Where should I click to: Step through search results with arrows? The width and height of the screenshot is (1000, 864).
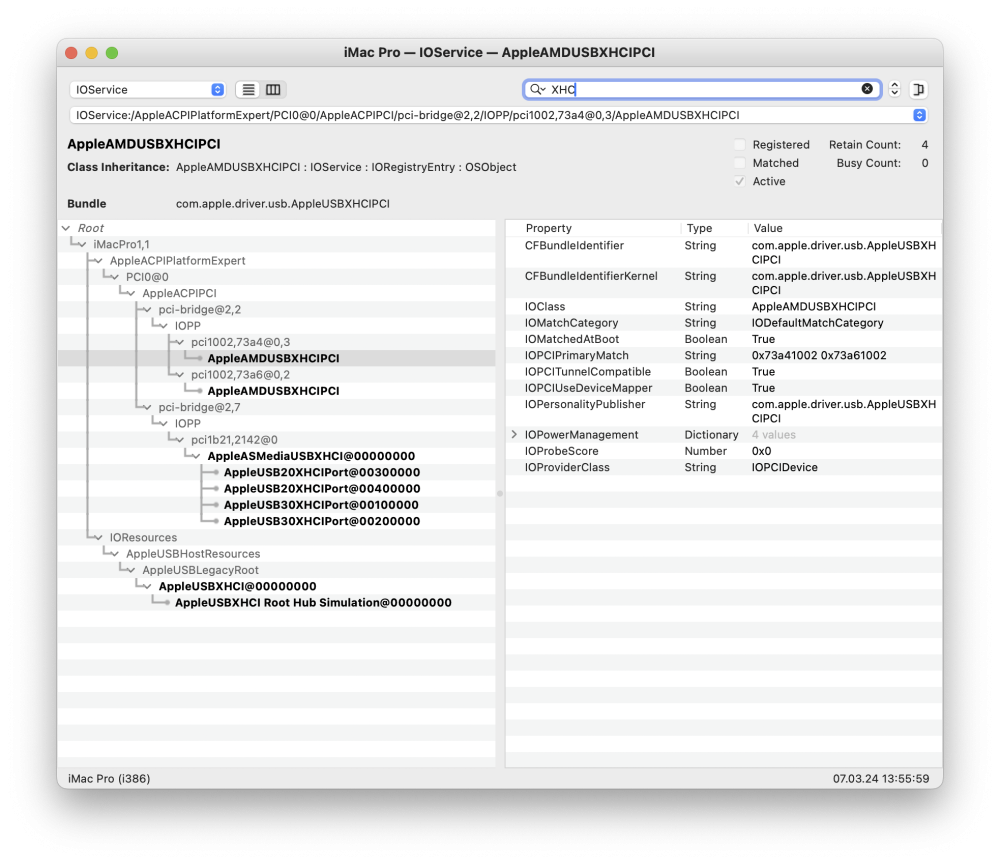(x=894, y=89)
